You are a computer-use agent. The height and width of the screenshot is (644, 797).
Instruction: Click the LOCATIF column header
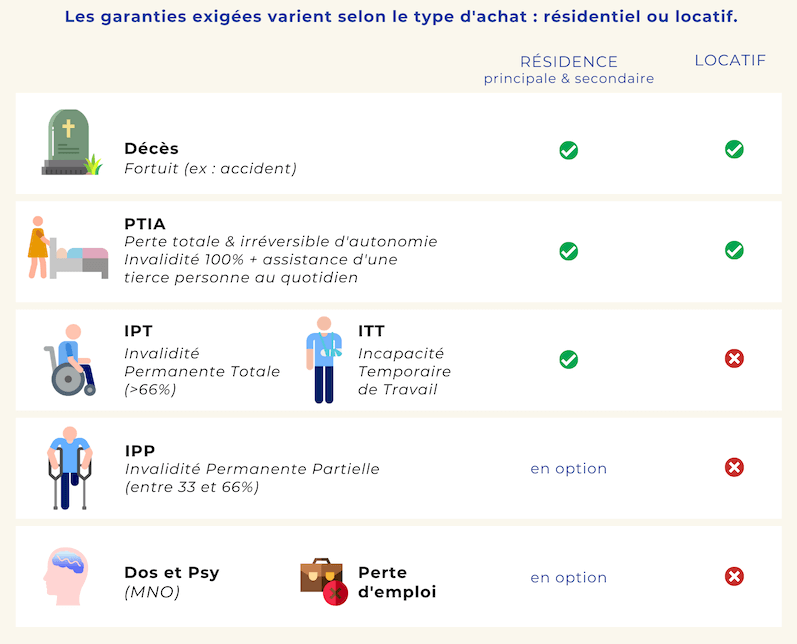(730, 61)
